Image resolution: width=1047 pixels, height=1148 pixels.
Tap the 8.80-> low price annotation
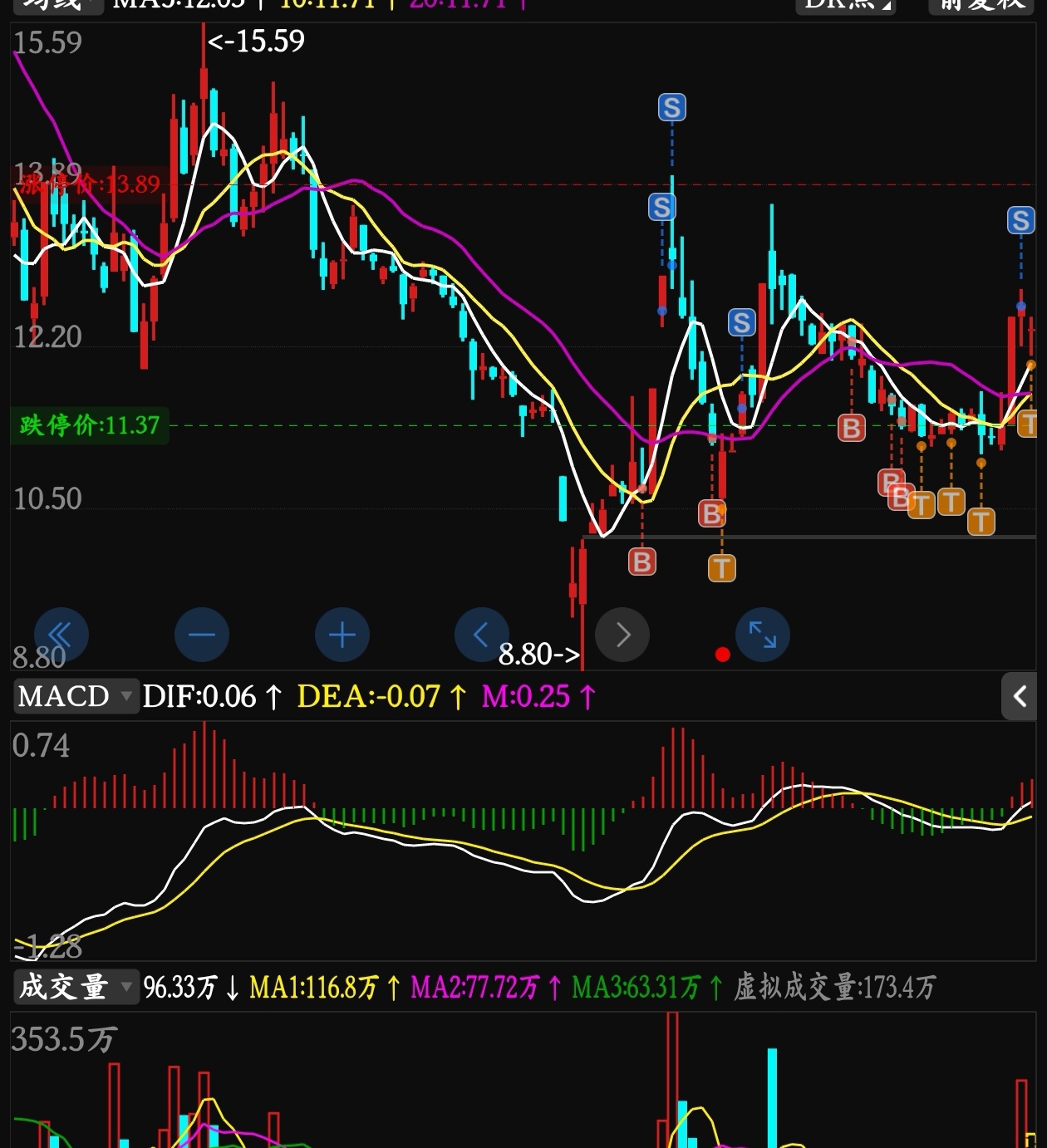coord(539,655)
